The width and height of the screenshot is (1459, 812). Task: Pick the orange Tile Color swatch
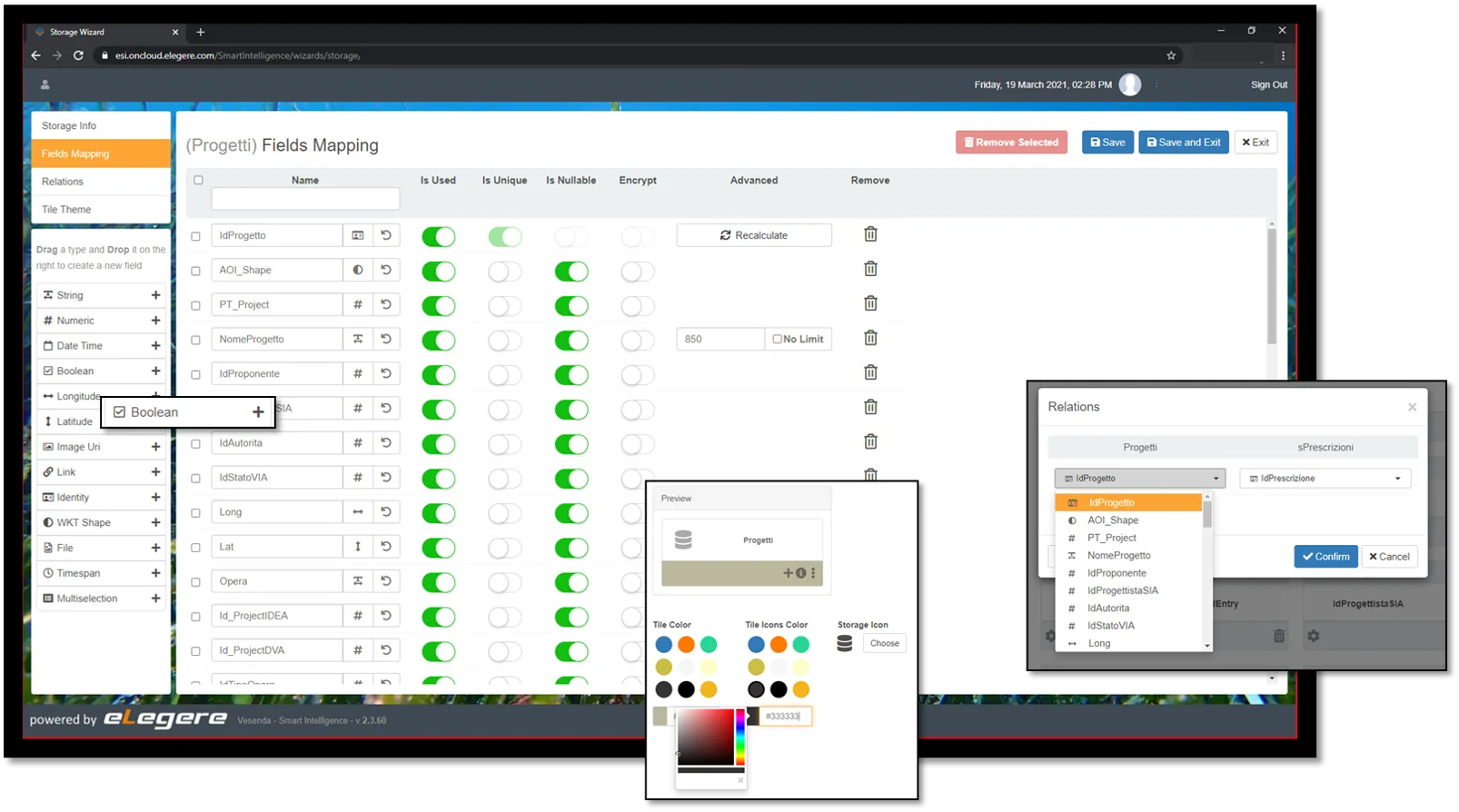point(686,644)
